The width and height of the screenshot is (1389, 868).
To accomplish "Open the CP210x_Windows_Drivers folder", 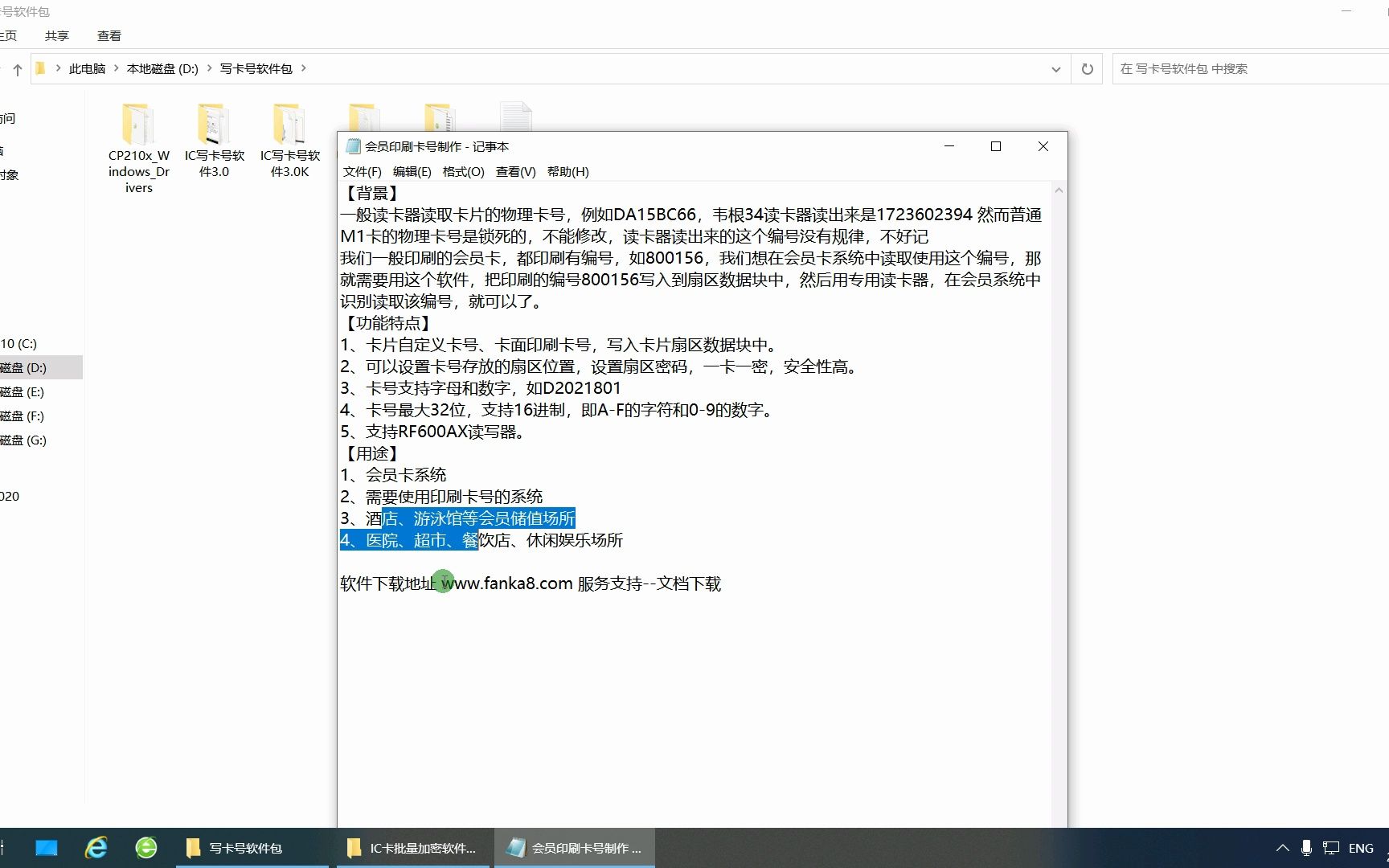I will tap(138, 148).
